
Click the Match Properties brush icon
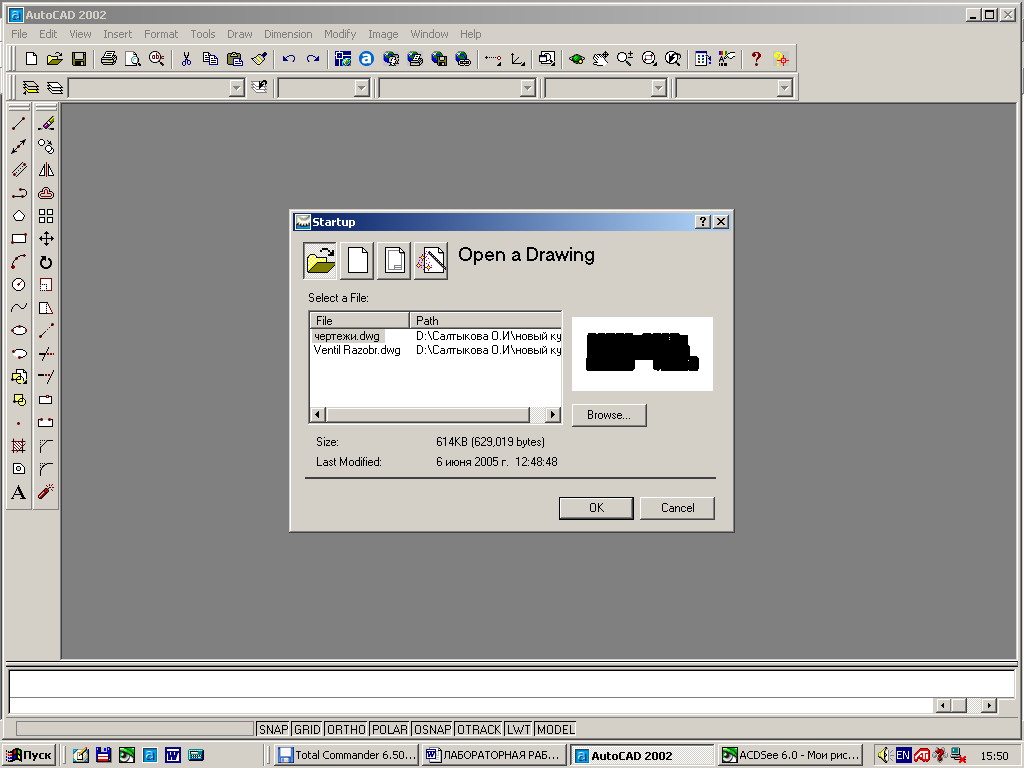coord(259,59)
